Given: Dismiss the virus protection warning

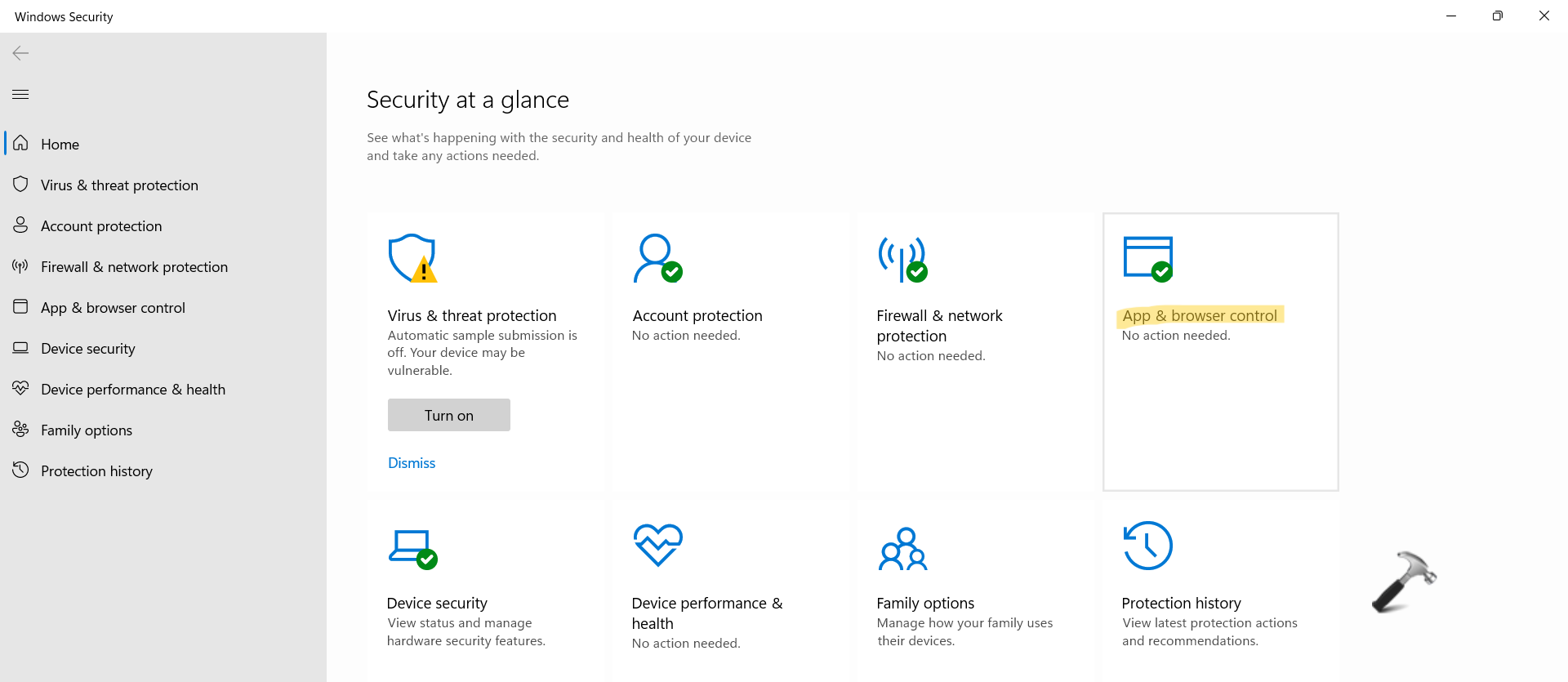Looking at the screenshot, I should pyautogui.click(x=412, y=463).
